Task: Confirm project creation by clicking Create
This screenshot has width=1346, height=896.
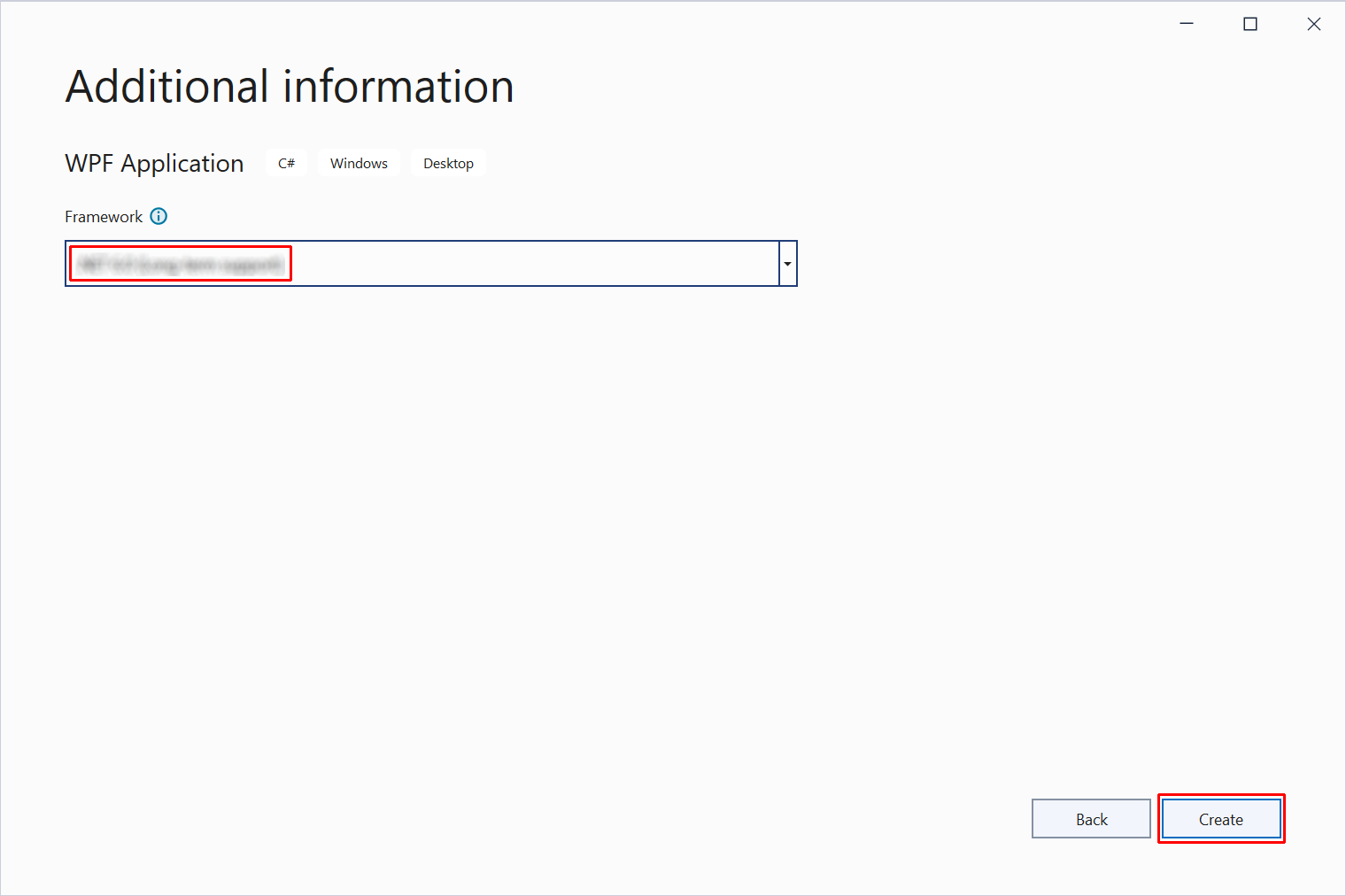Action: (1220, 819)
